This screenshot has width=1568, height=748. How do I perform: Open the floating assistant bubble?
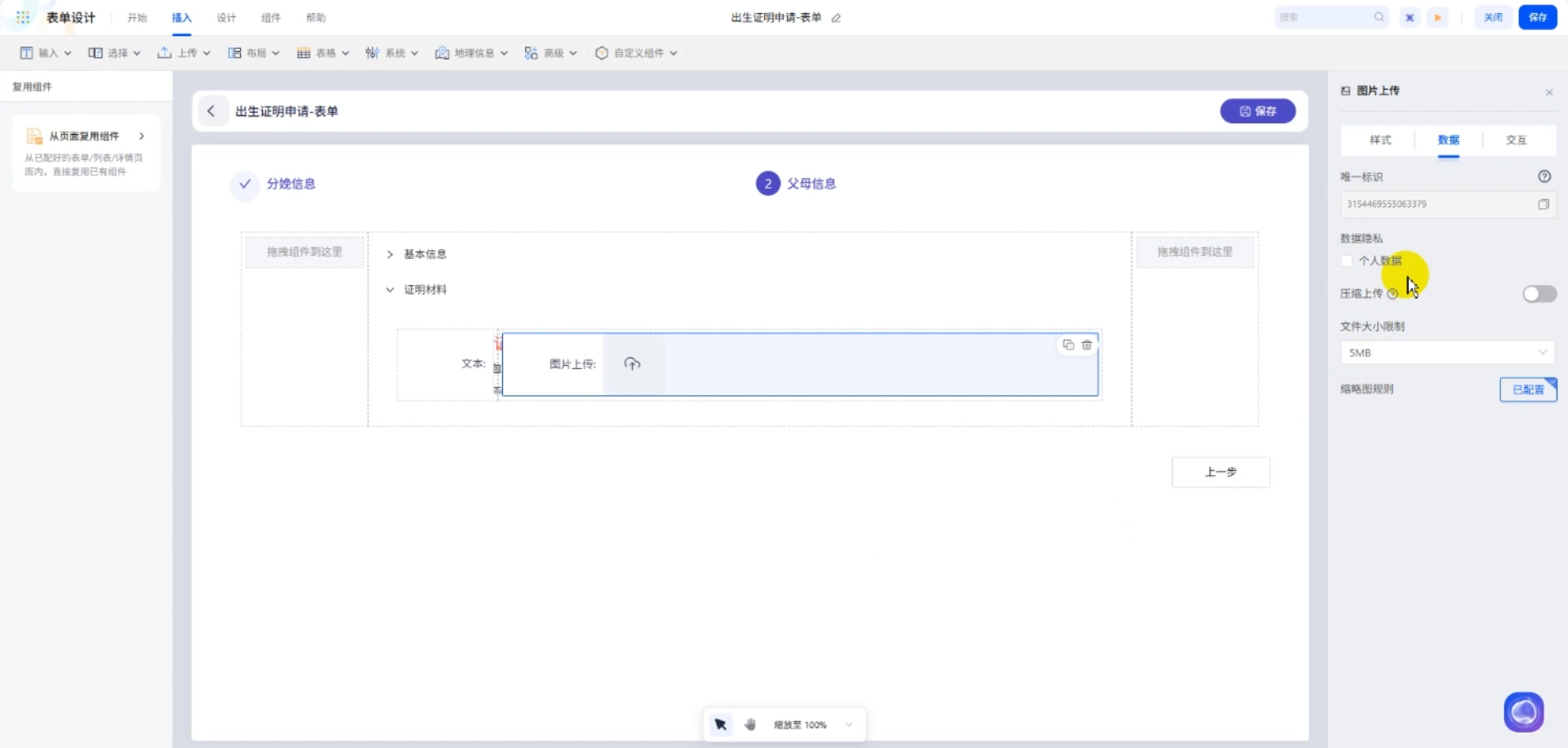1524,712
